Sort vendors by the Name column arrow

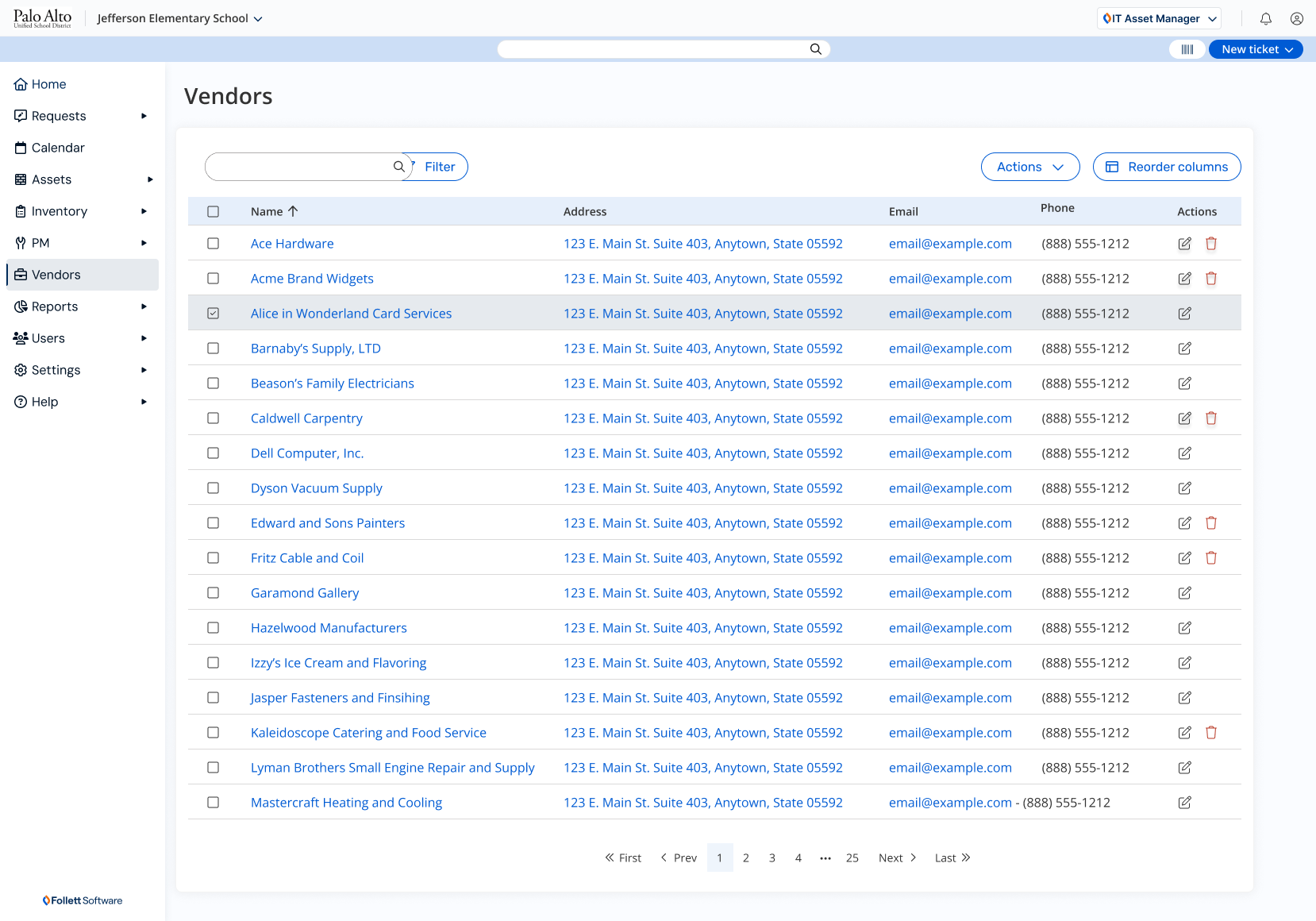294,211
